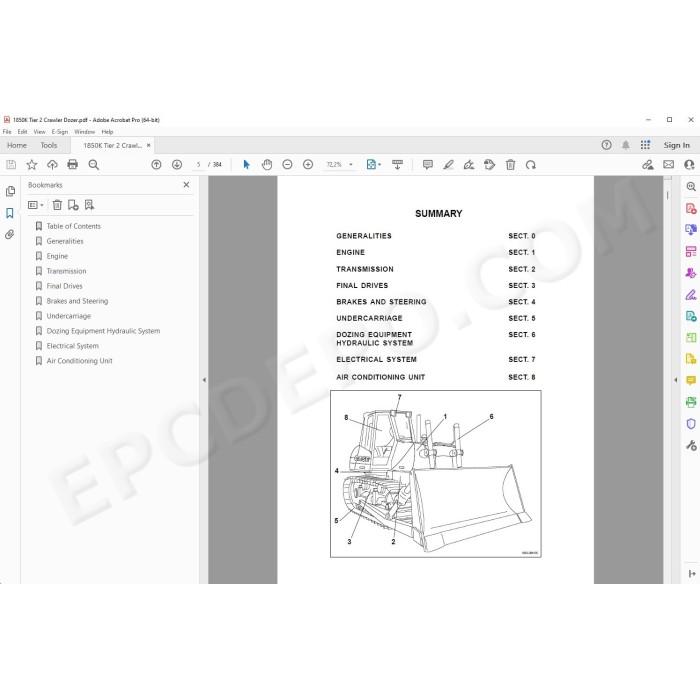The width and height of the screenshot is (700, 700).
Task: Jump to Final Drives bookmark
Action: point(64,286)
